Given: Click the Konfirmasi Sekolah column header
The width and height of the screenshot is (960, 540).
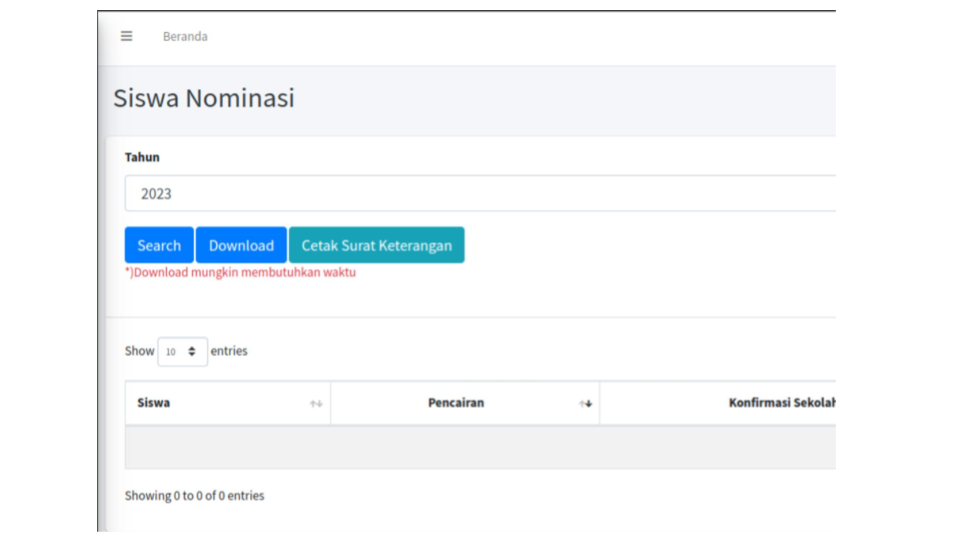Looking at the screenshot, I should [718, 403].
